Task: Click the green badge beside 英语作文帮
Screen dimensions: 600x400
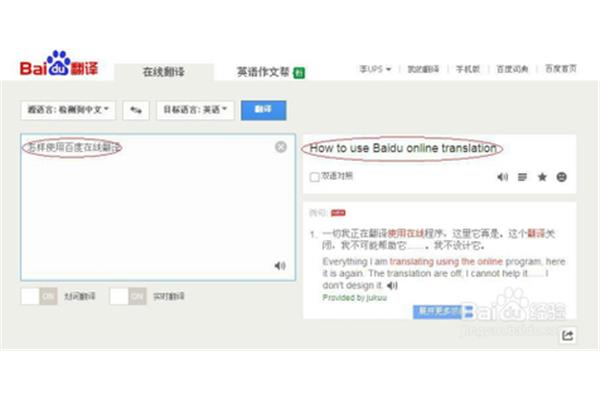Action: click(x=299, y=73)
